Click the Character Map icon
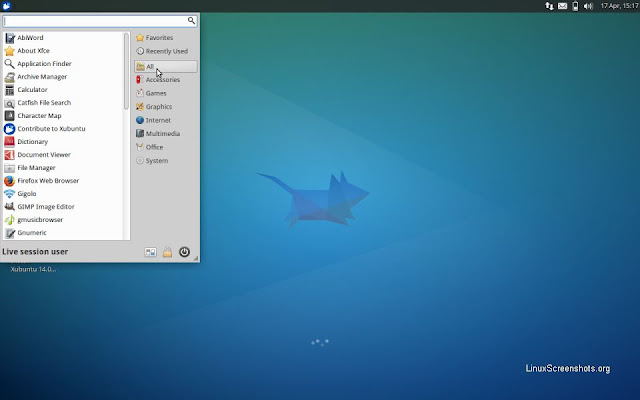The height and width of the screenshot is (400, 640). pyautogui.click(x=9, y=116)
